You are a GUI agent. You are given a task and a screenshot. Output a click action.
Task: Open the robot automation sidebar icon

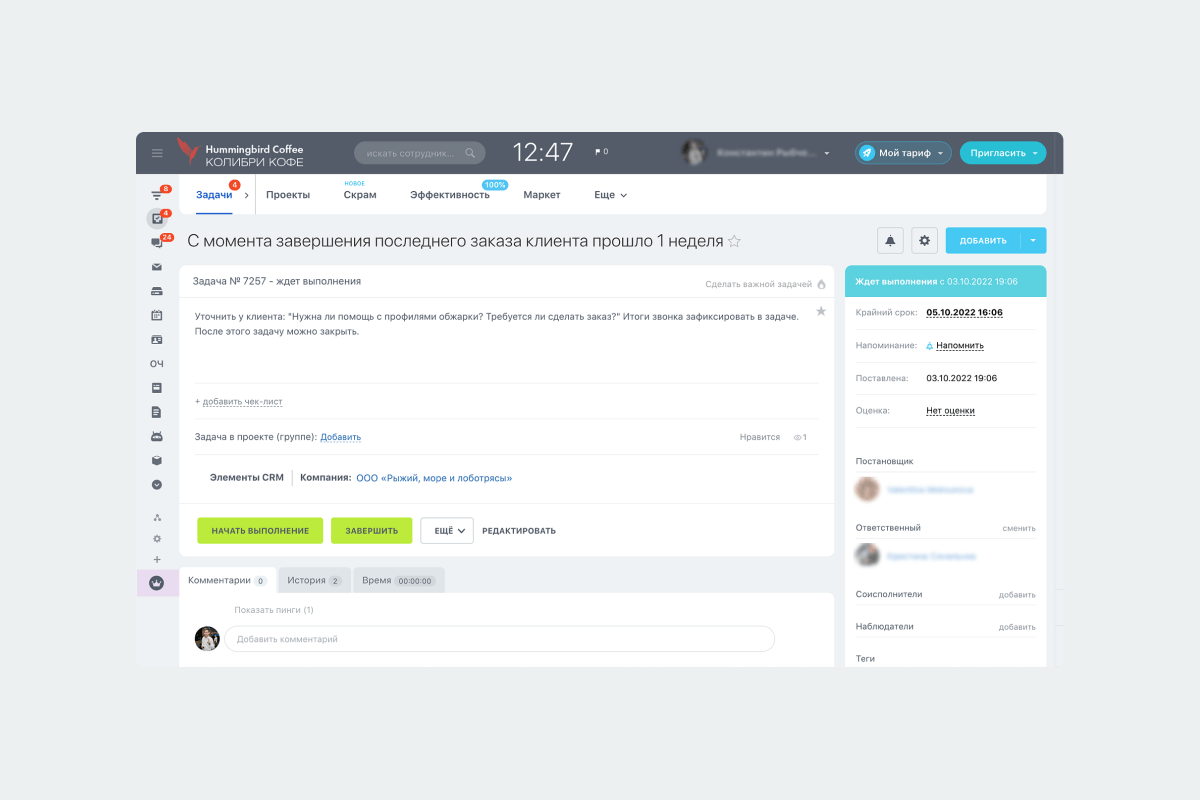157,436
